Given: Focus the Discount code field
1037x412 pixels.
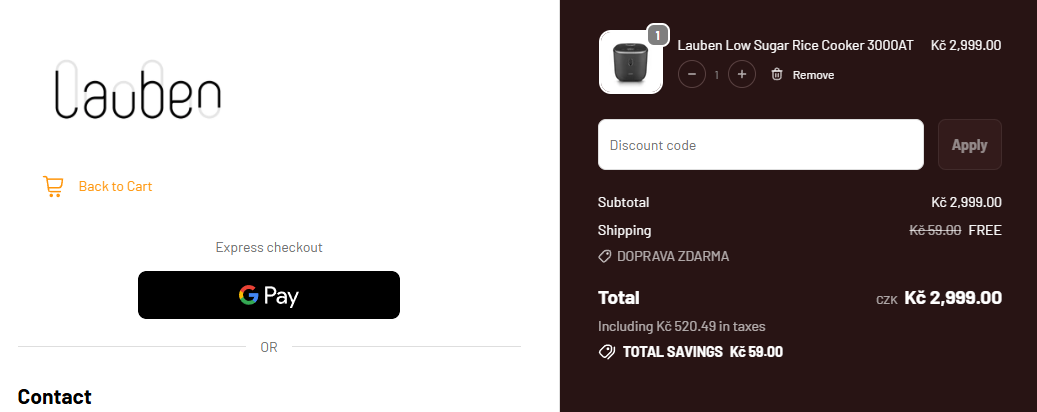Looking at the screenshot, I should (760, 145).
